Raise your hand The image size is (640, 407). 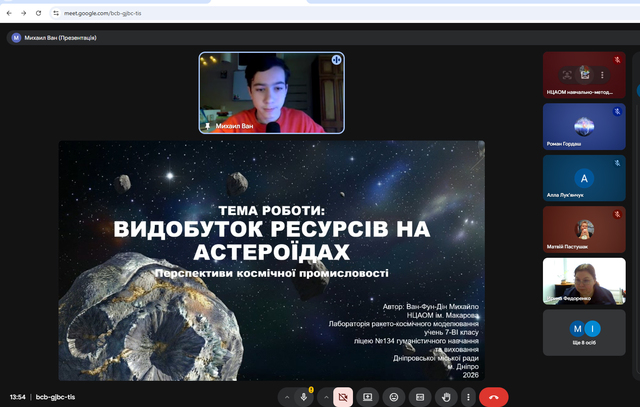[445, 396]
